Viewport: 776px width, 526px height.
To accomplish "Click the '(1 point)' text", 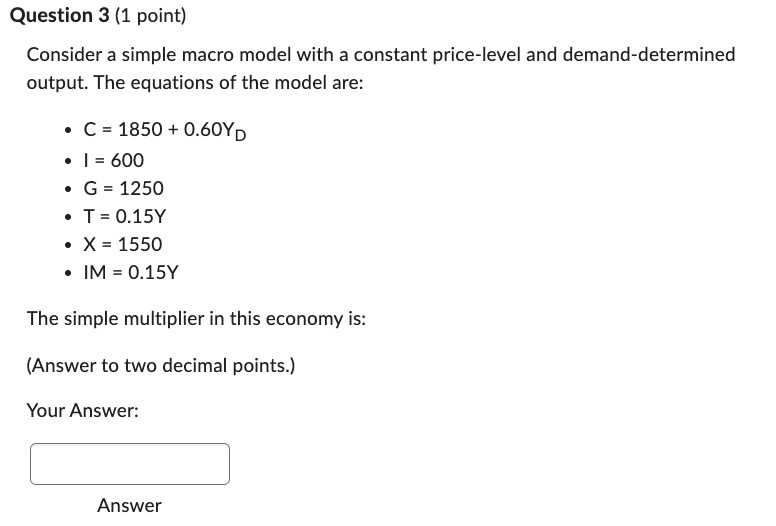I will pyautogui.click(x=150, y=15).
